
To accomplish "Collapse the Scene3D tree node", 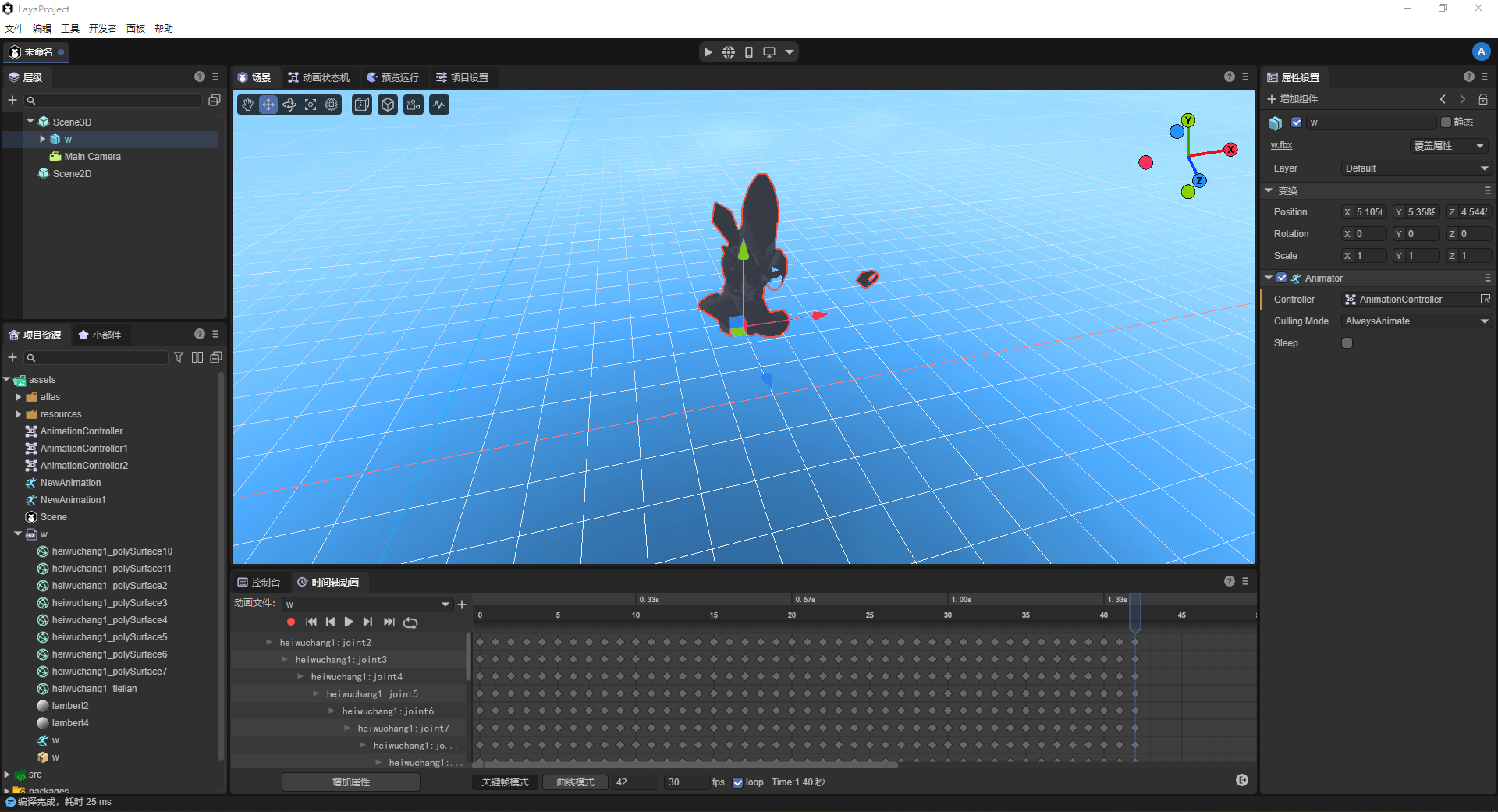I will (x=30, y=122).
